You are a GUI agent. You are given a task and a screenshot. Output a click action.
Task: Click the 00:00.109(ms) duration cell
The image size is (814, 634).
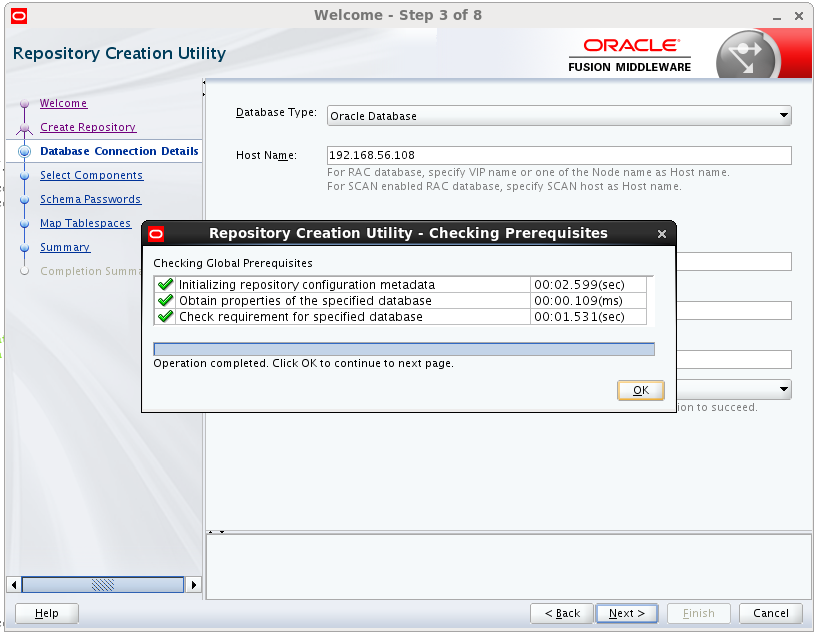pos(589,301)
